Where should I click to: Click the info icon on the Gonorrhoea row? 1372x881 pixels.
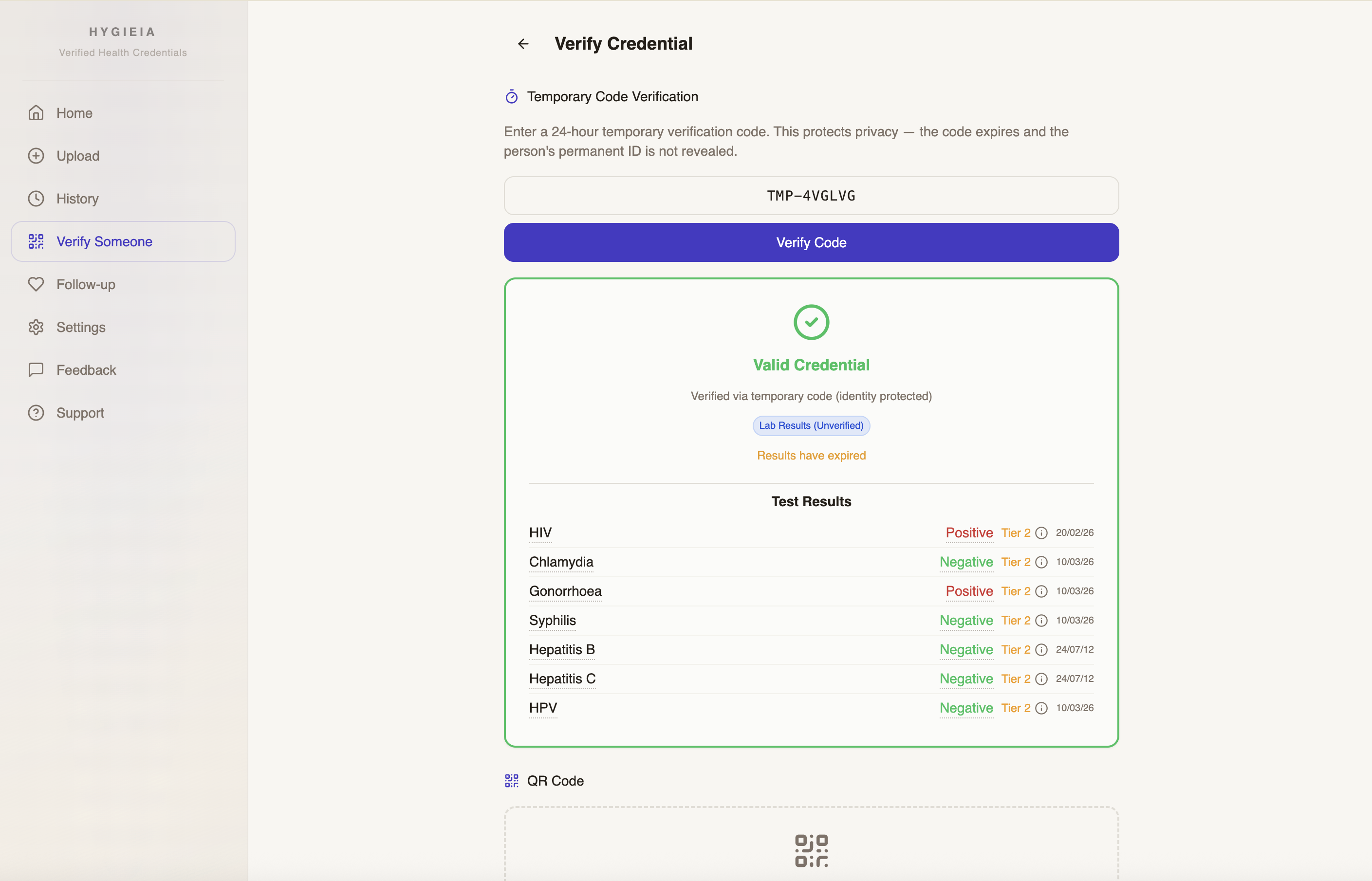[1041, 591]
